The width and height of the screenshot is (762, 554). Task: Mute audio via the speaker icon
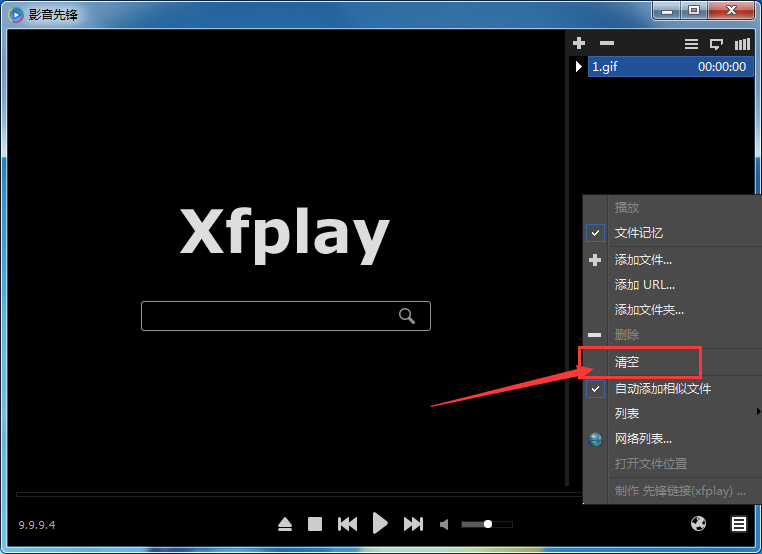445,524
